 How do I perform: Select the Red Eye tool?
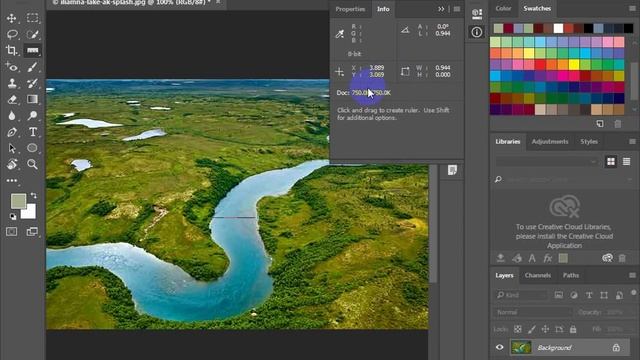coord(11,67)
